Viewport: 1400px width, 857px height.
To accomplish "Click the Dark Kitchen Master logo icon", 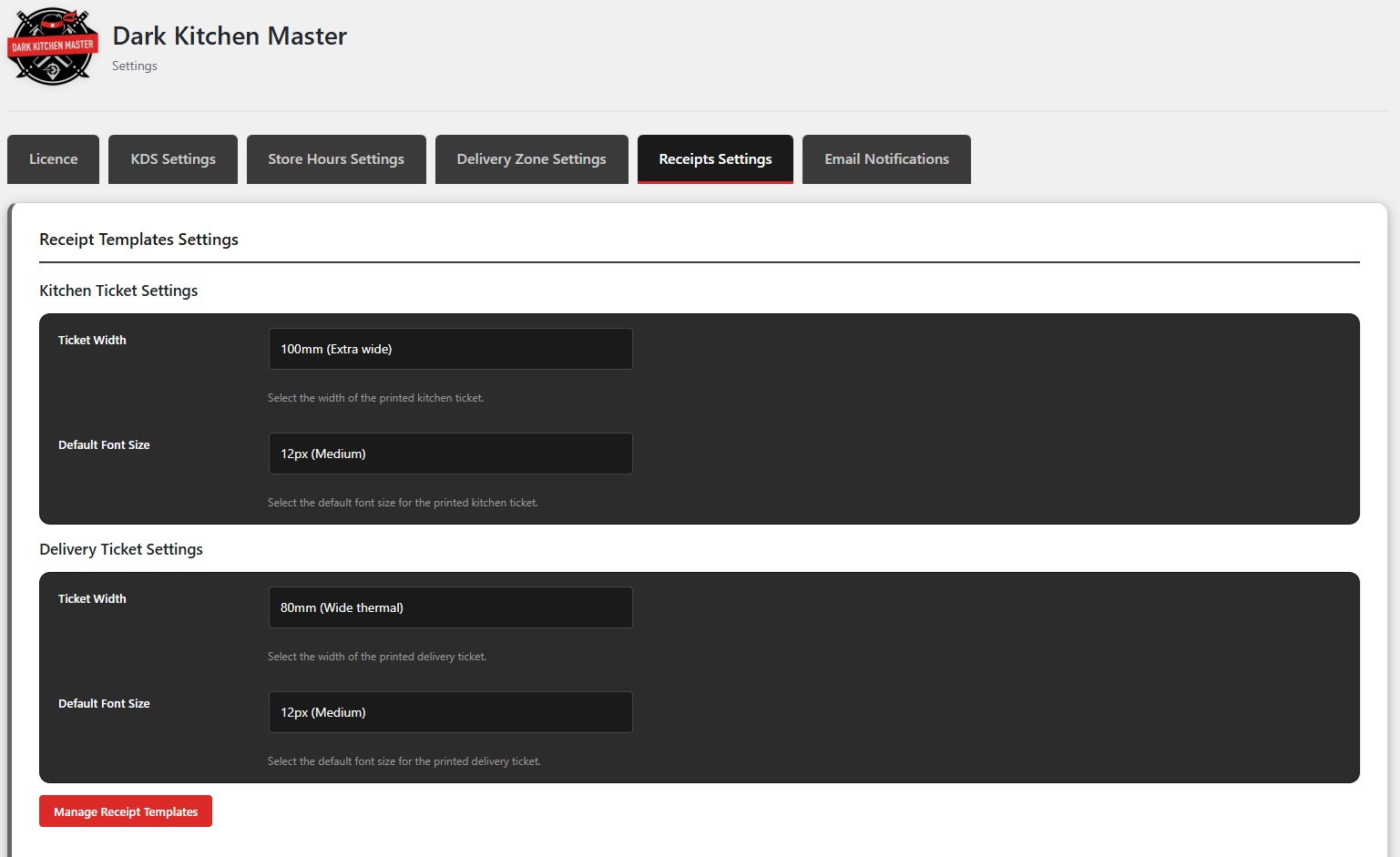I will click(53, 46).
